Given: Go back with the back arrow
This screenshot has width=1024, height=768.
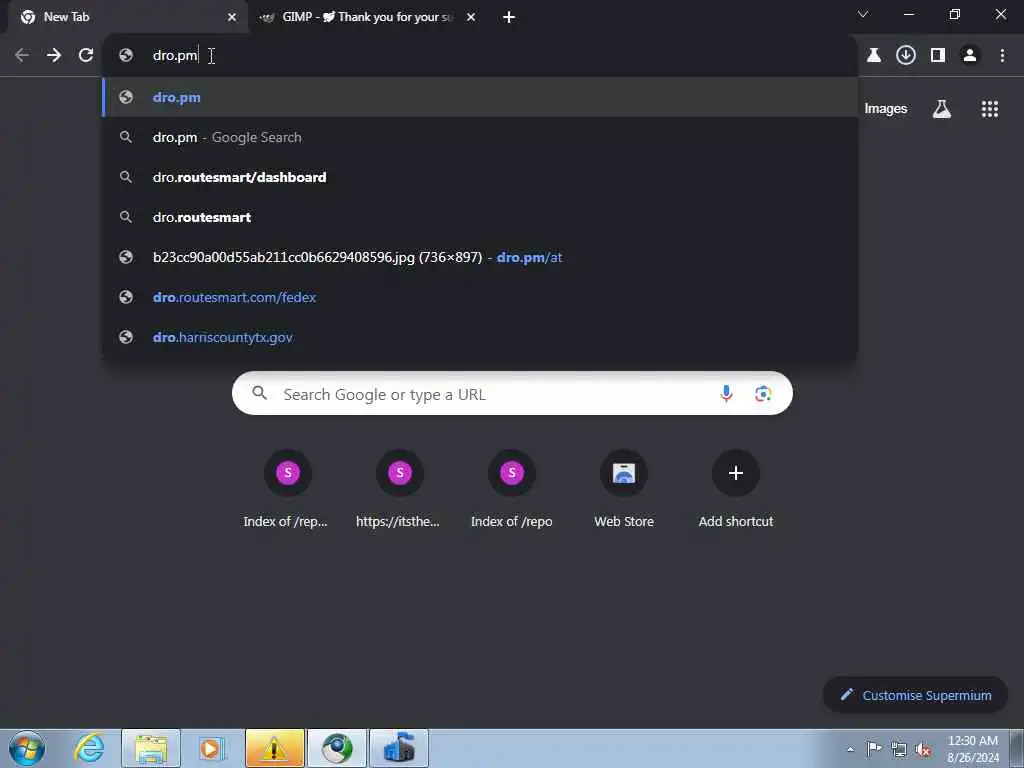Looking at the screenshot, I should pyautogui.click(x=22, y=56).
